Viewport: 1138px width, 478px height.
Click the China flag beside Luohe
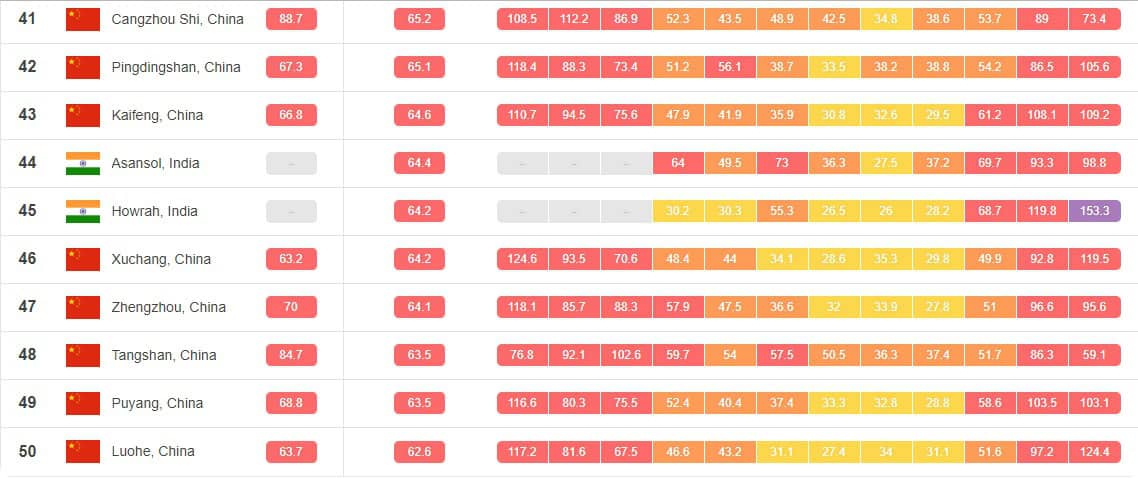tap(82, 451)
